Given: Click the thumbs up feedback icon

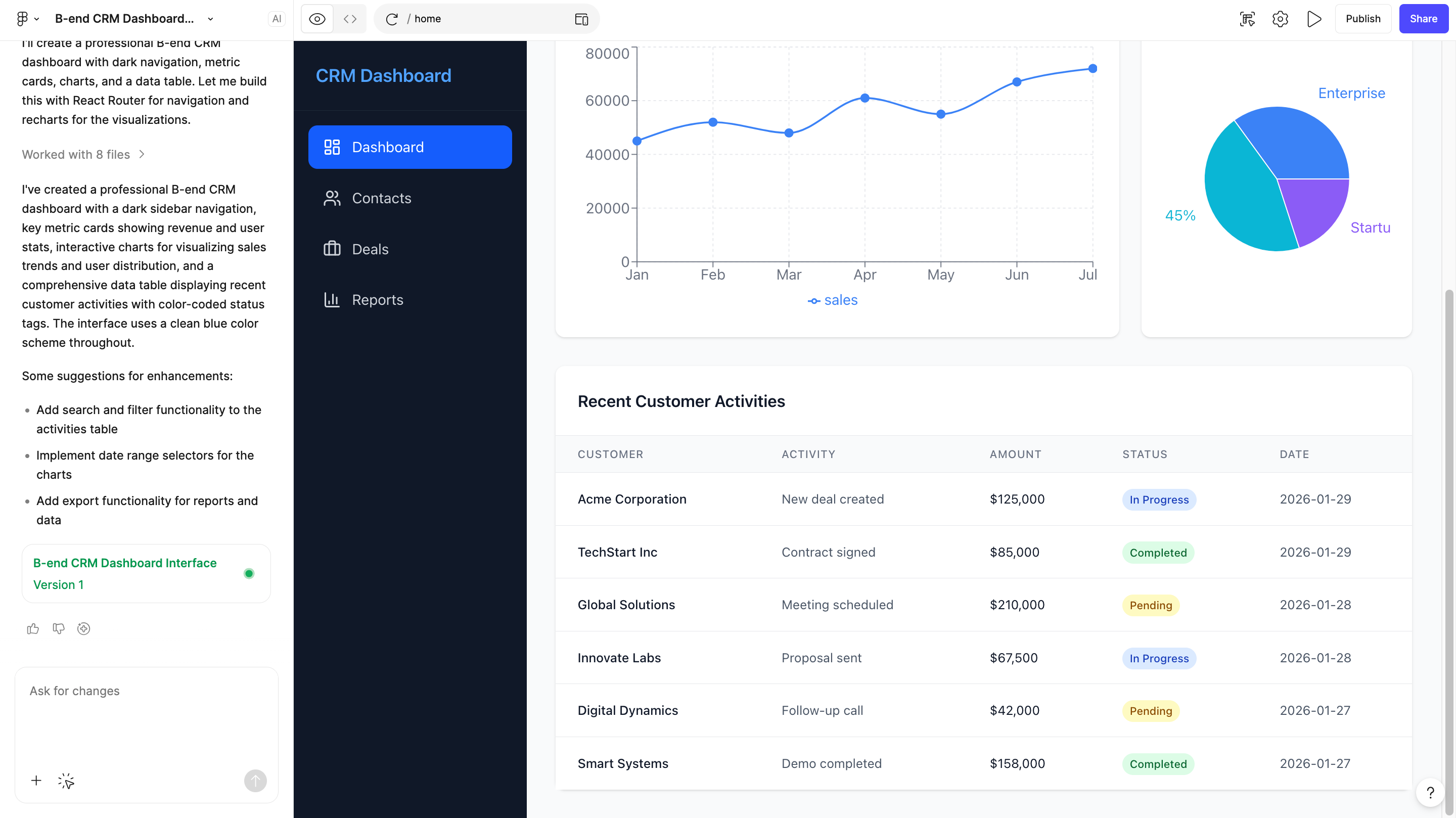Looking at the screenshot, I should click(x=33, y=628).
